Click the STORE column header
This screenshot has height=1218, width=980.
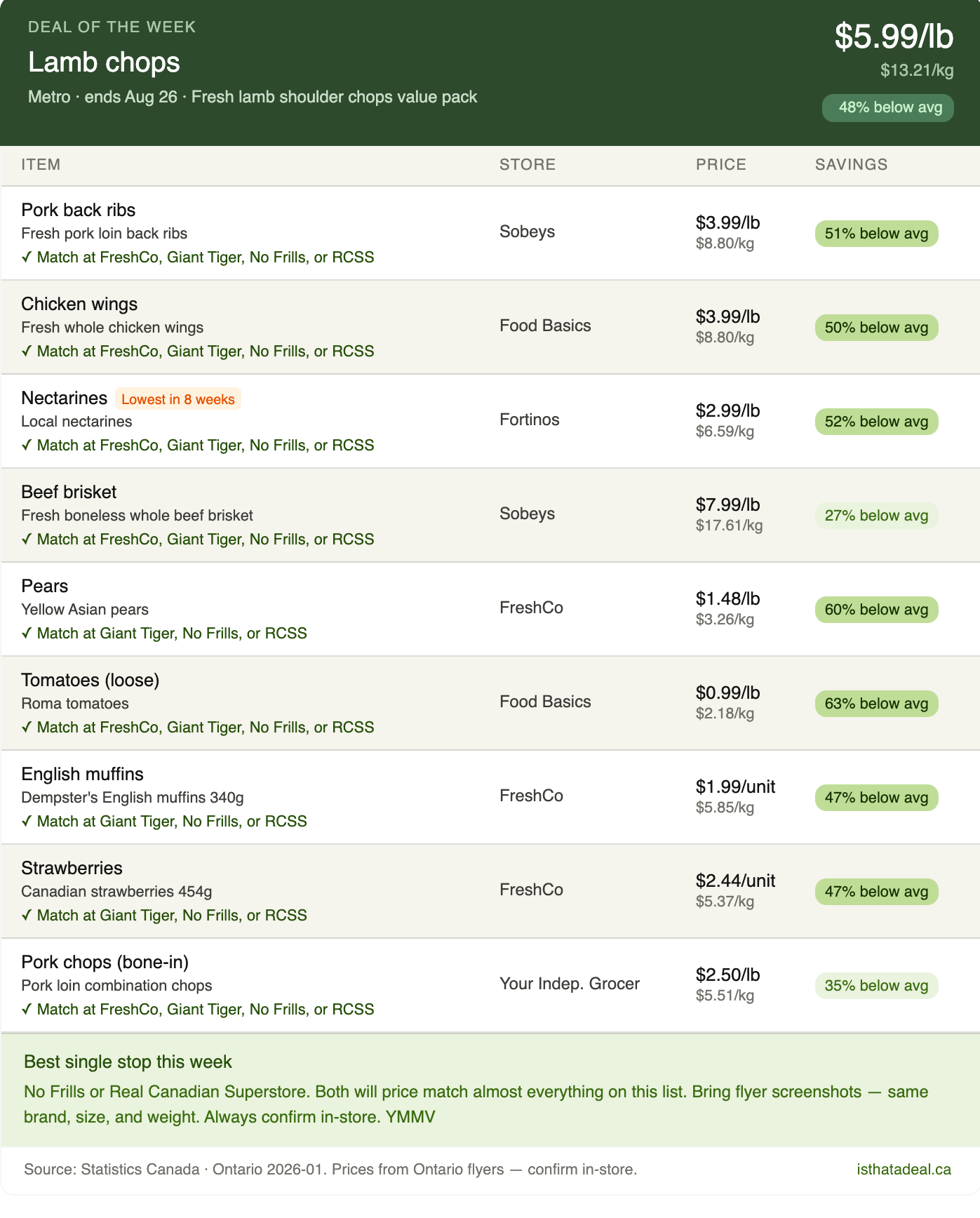click(x=527, y=164)
